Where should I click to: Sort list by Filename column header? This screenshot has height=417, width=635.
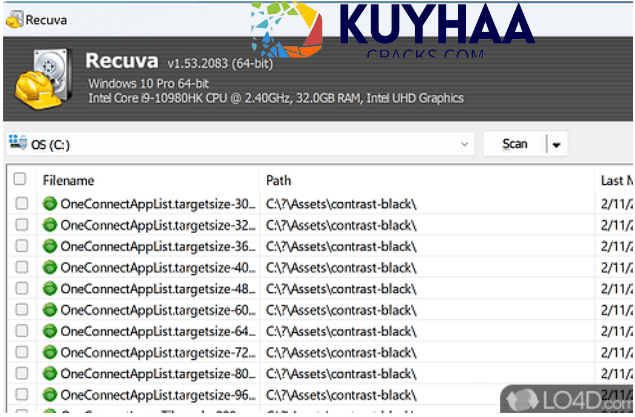(x=68, y=180)
